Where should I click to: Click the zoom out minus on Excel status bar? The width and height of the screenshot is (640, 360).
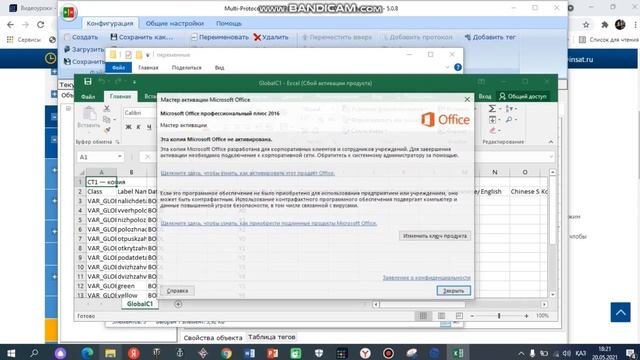(472, 316)
